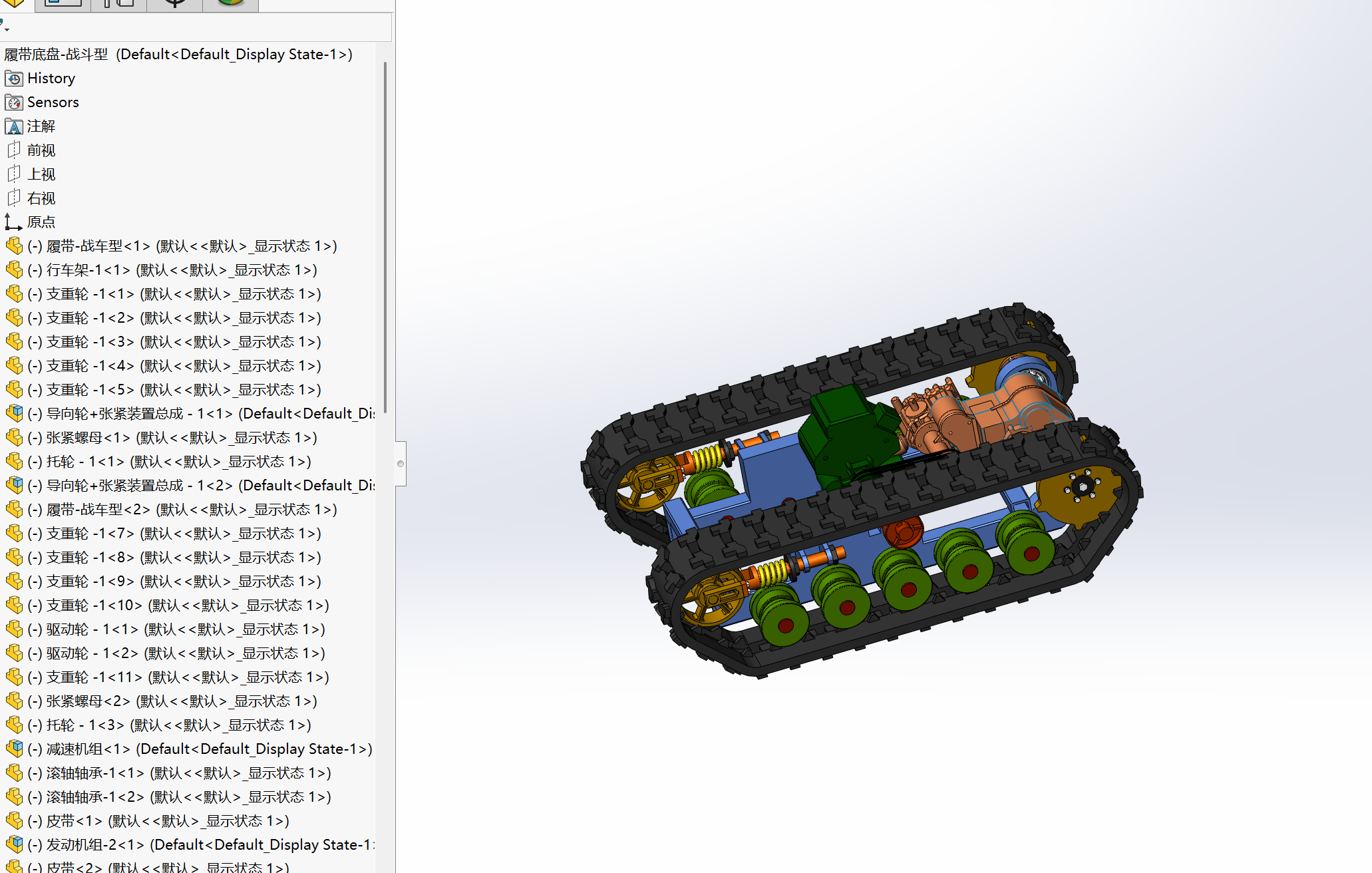1372x873 pixels.
Task: Click assembly icon of 发动机组-2<1>
Action: pos(14,845)
